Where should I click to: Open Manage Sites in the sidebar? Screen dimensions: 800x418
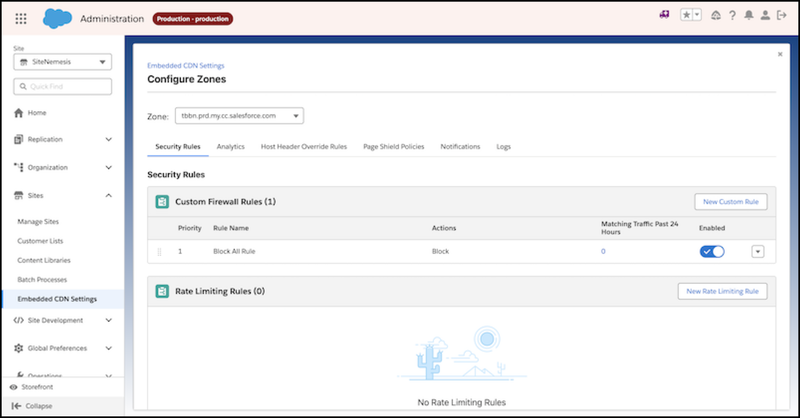[38, 222]
